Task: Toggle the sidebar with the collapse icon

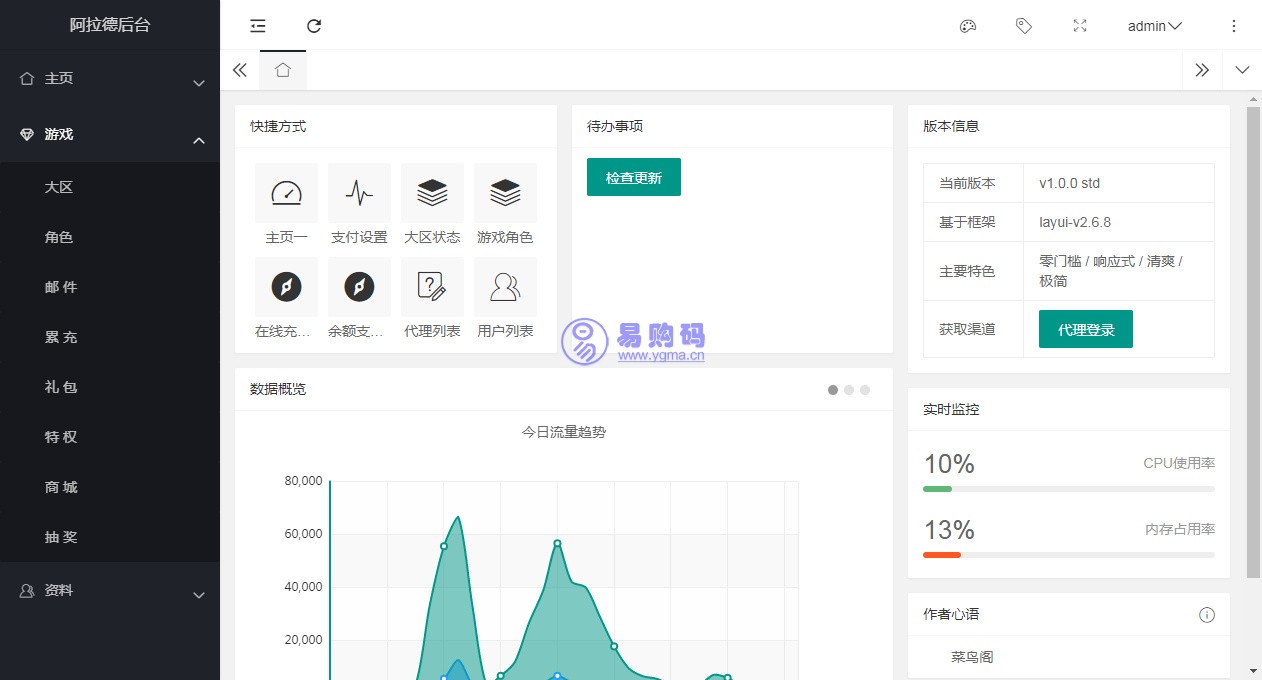Action: [258, 26]
